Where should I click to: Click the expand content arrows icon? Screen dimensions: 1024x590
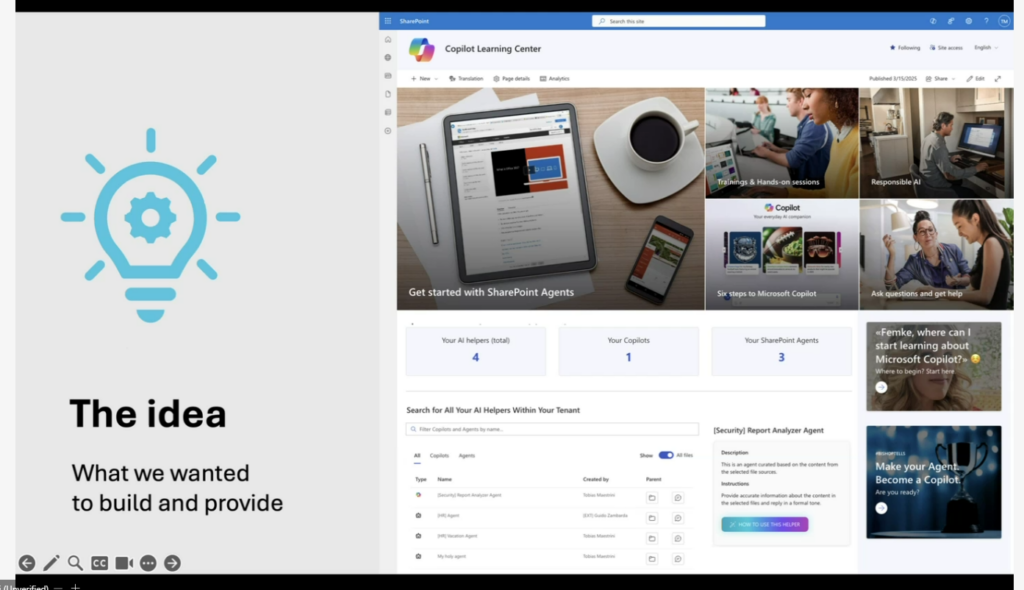998,78
